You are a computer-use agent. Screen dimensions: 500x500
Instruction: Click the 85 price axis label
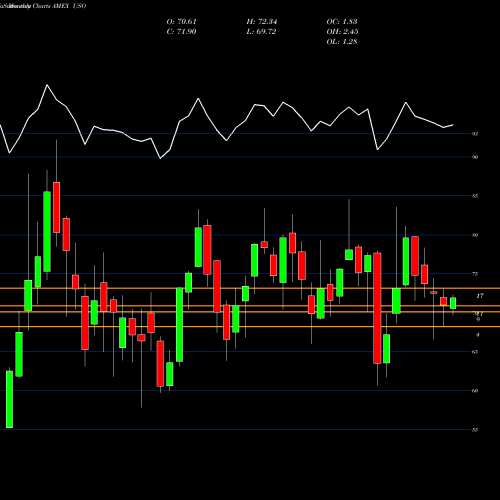(x=475, y=196)
